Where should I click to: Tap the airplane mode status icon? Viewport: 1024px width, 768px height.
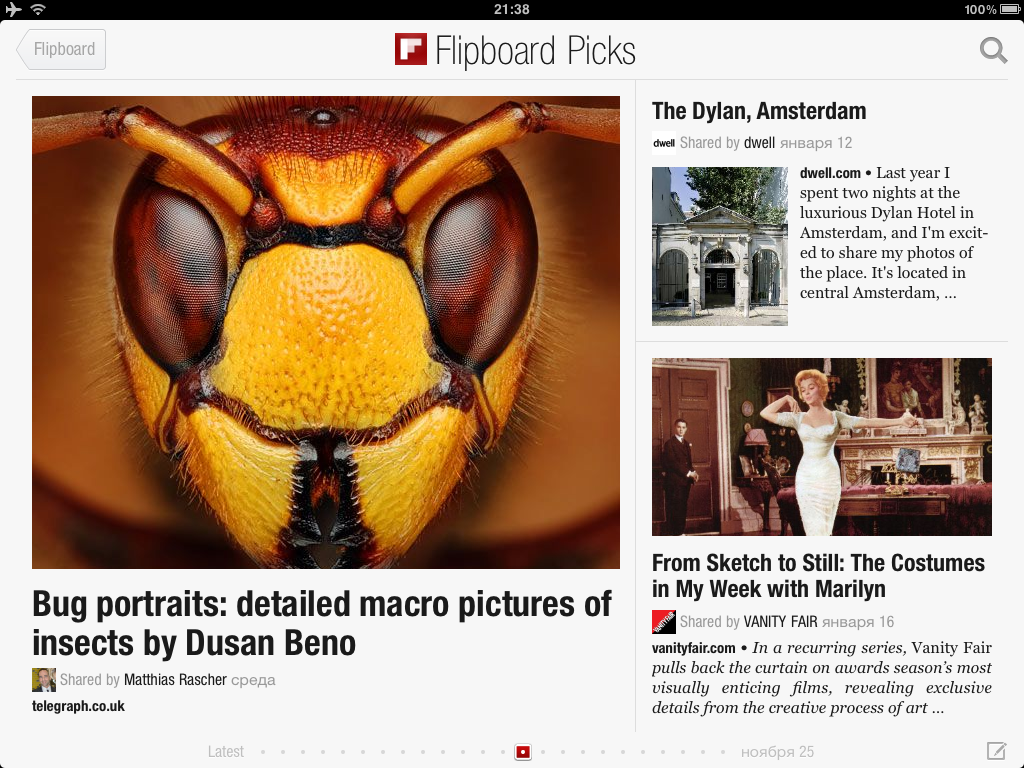(13, 9)
